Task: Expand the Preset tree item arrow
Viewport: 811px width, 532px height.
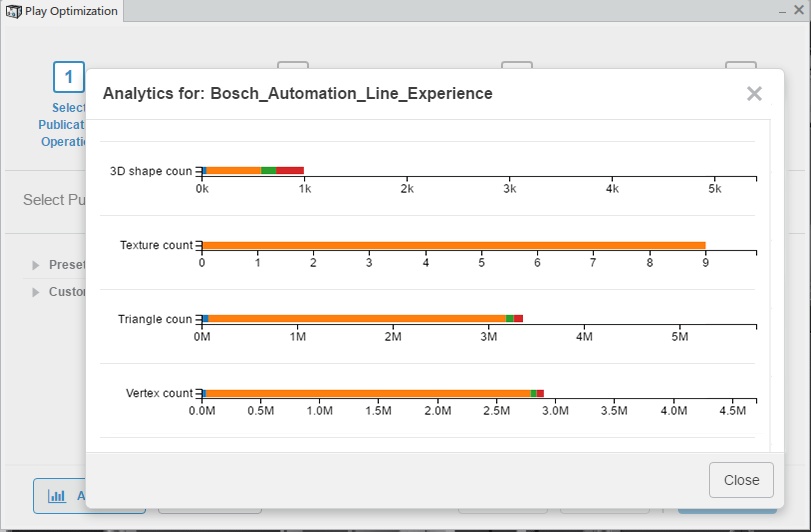Action: coord(36,265)
